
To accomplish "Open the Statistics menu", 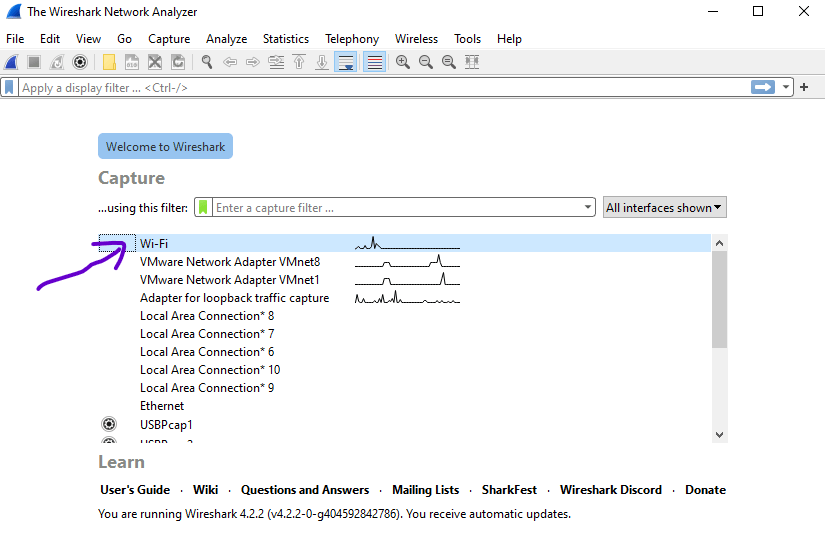I will 286,39.
